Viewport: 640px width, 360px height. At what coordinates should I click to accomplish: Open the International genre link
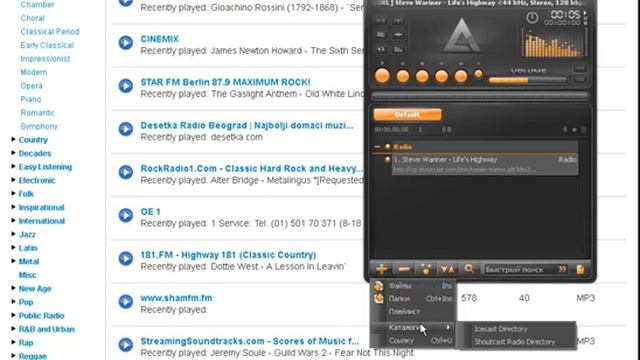point(42,221)
